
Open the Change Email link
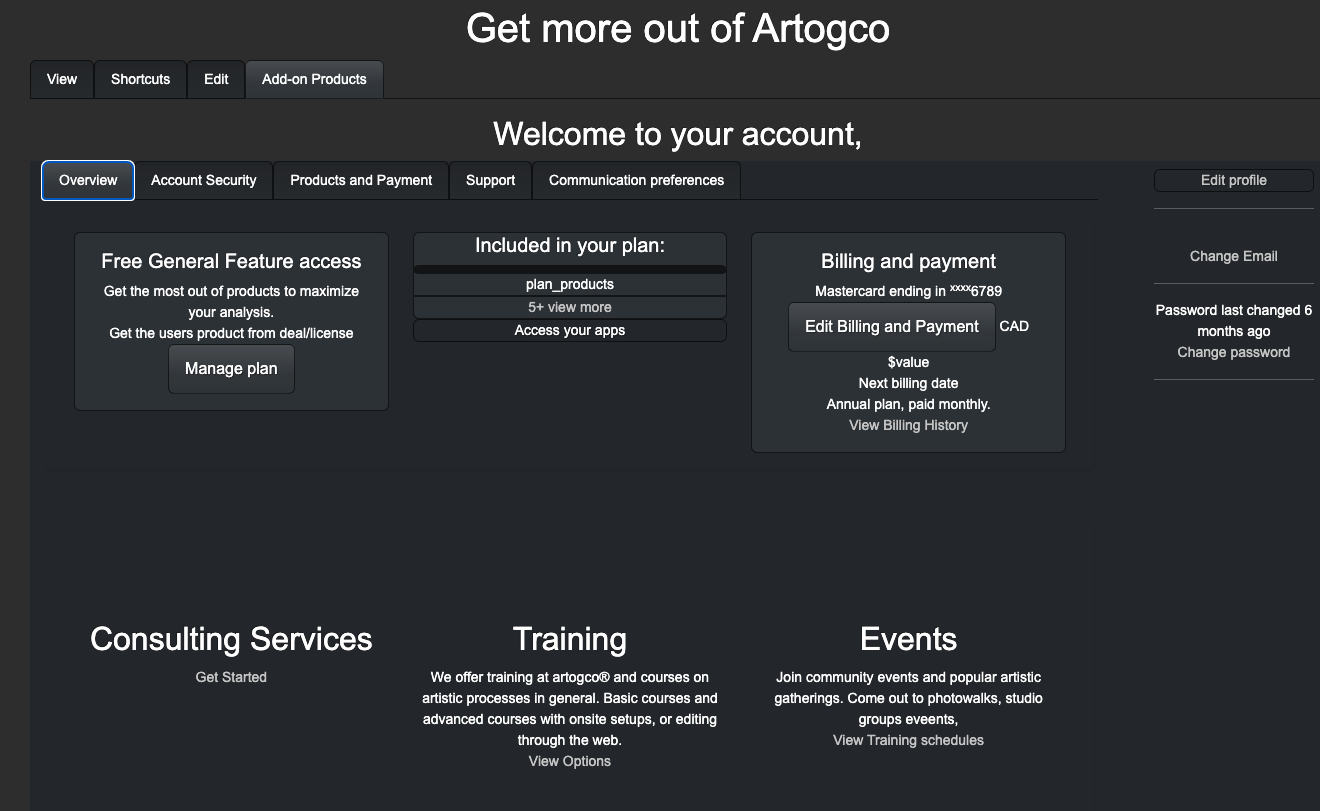pyautogui.click(x=1234, y=256)
